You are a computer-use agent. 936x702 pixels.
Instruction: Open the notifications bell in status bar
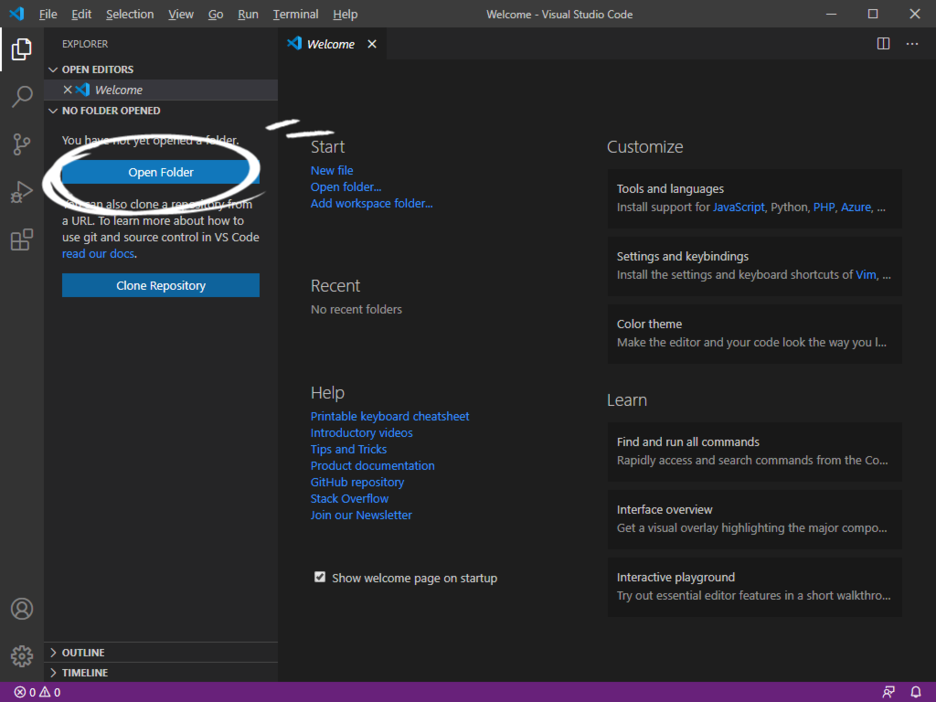coord(916,692)
